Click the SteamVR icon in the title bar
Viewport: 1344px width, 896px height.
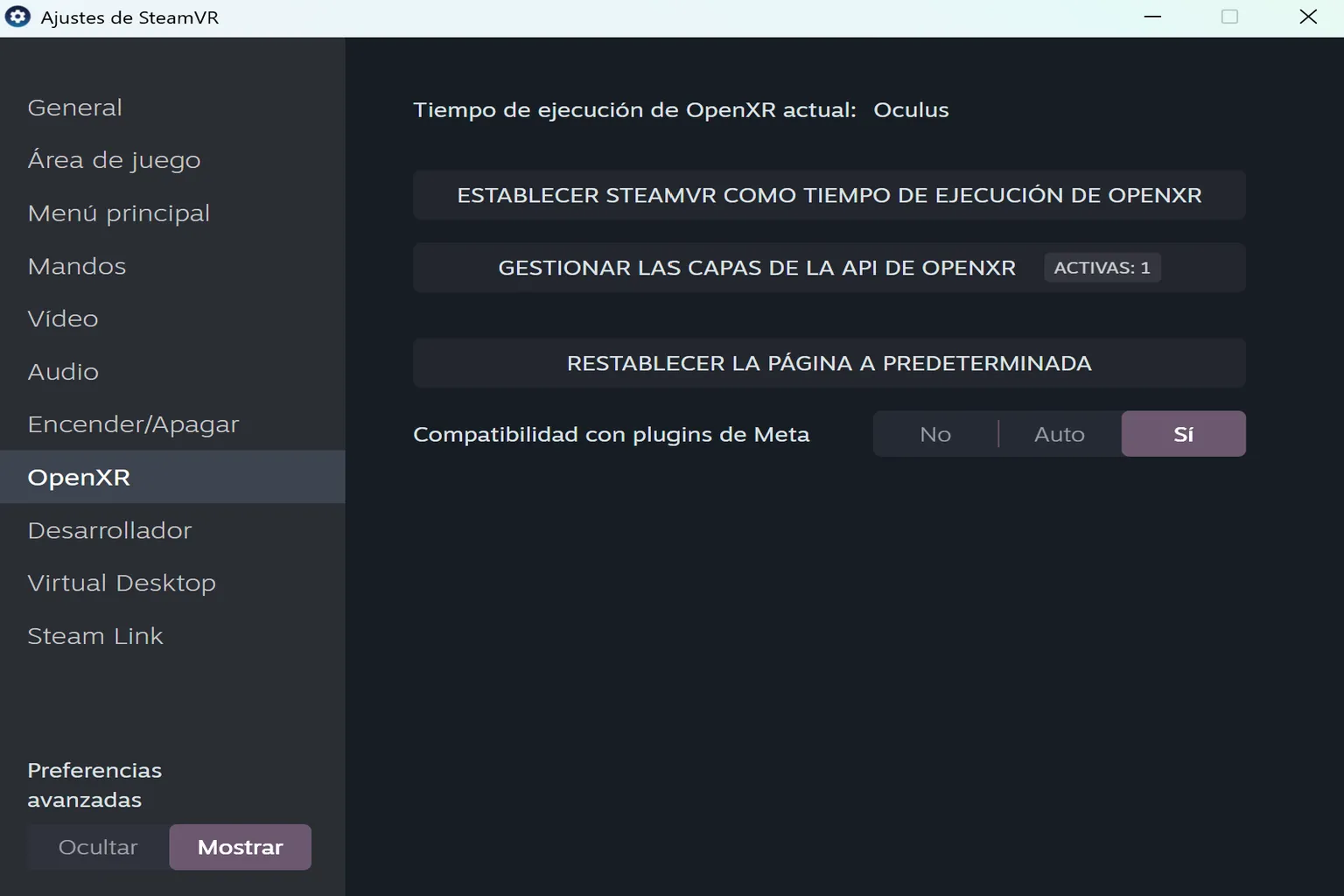pos(17,17)
